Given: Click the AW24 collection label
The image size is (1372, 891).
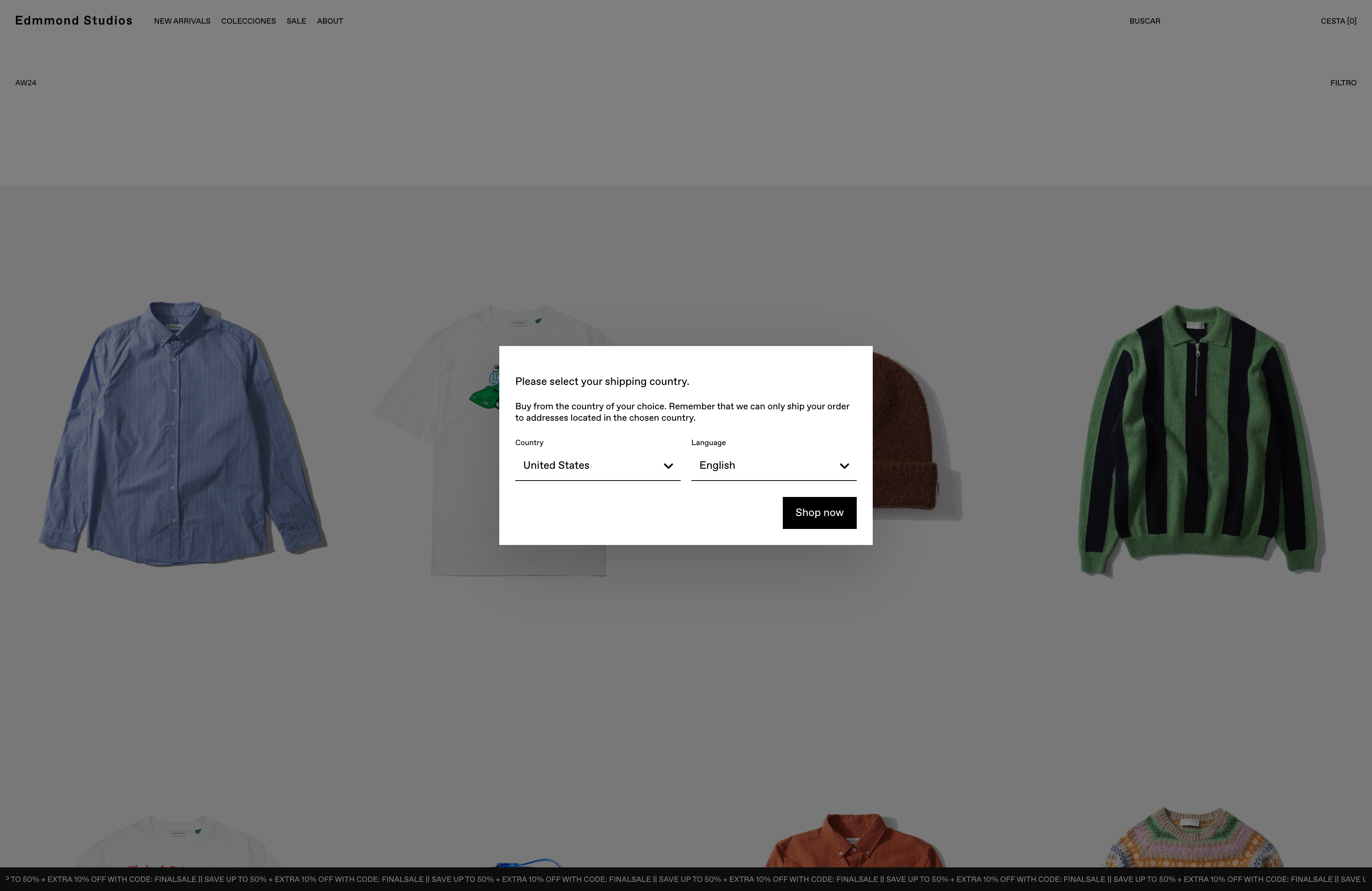Looking at the screenshot, I should (26, 83).
